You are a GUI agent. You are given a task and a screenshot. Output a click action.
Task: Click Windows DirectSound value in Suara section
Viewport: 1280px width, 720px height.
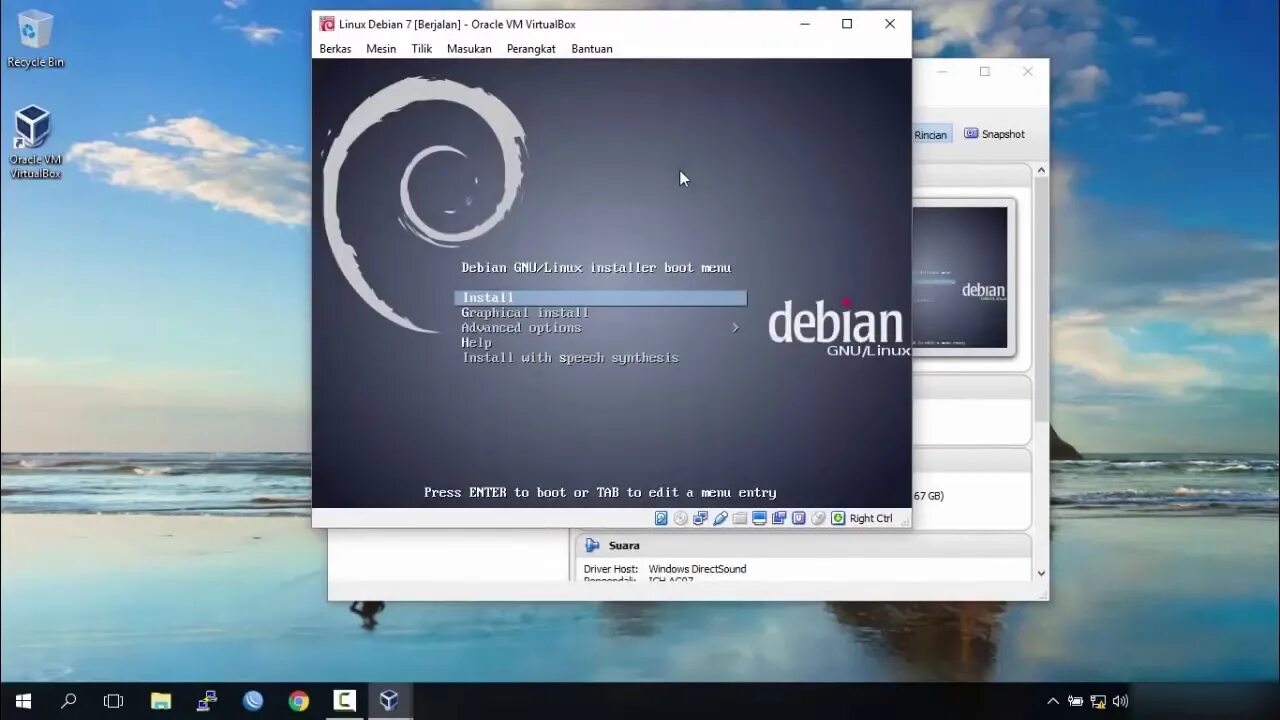pos(697,569)
